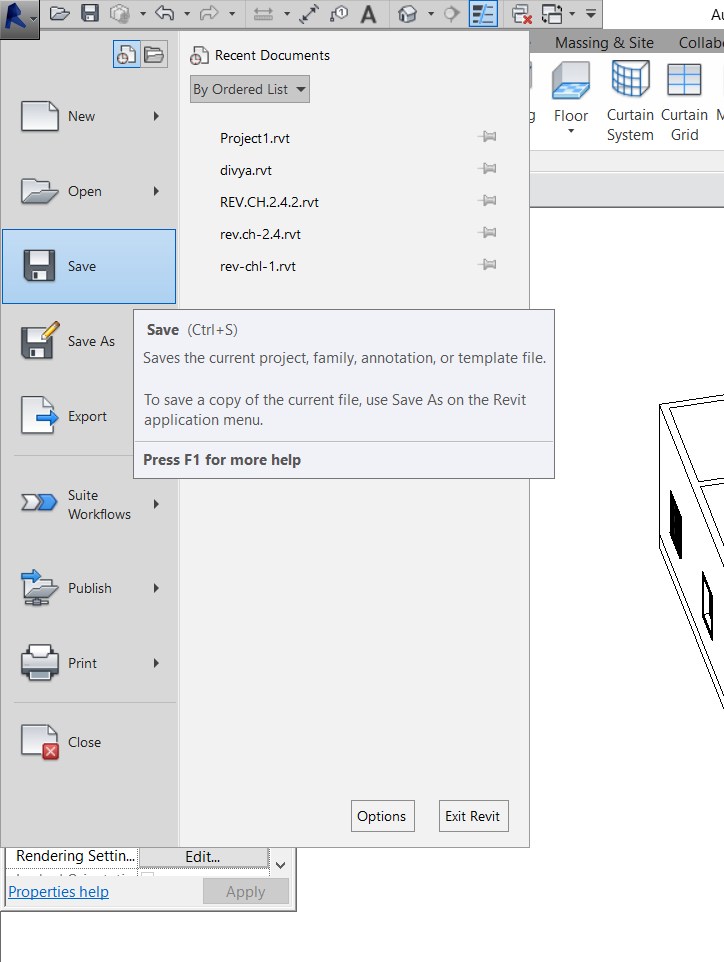Click Synchronize icon in Quick Access Toolbar
The image size is (724, 962).
tap(120, 13)
